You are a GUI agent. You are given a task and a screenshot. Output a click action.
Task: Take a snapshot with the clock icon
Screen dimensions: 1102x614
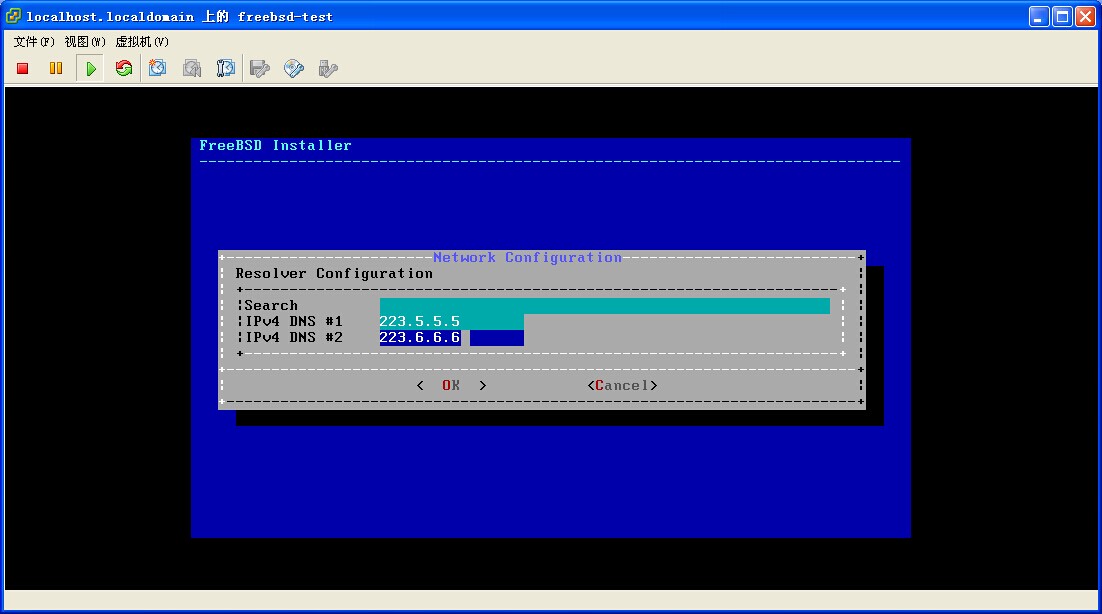point(158,68)
